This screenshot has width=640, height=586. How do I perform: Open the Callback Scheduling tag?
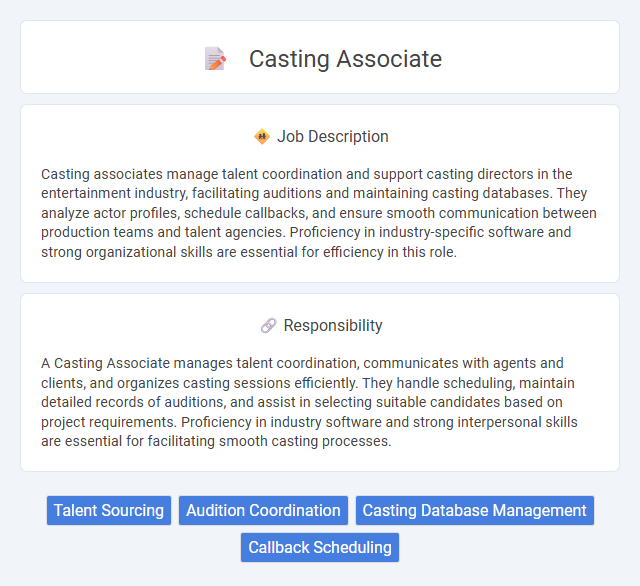320,548
